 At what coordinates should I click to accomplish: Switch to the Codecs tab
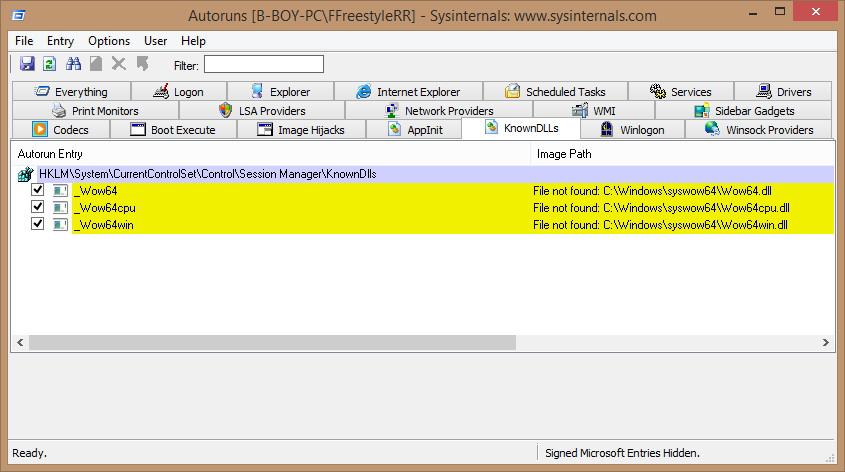[61, 130]
